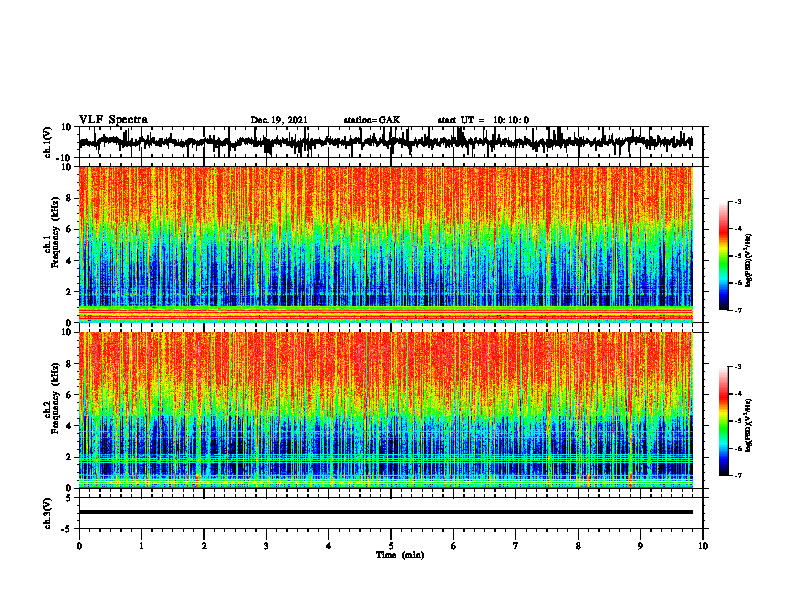This screenshot has width=792, height=612.
Task: Click the "-3" value on ch.2 color bar
Action: point(738,367)
